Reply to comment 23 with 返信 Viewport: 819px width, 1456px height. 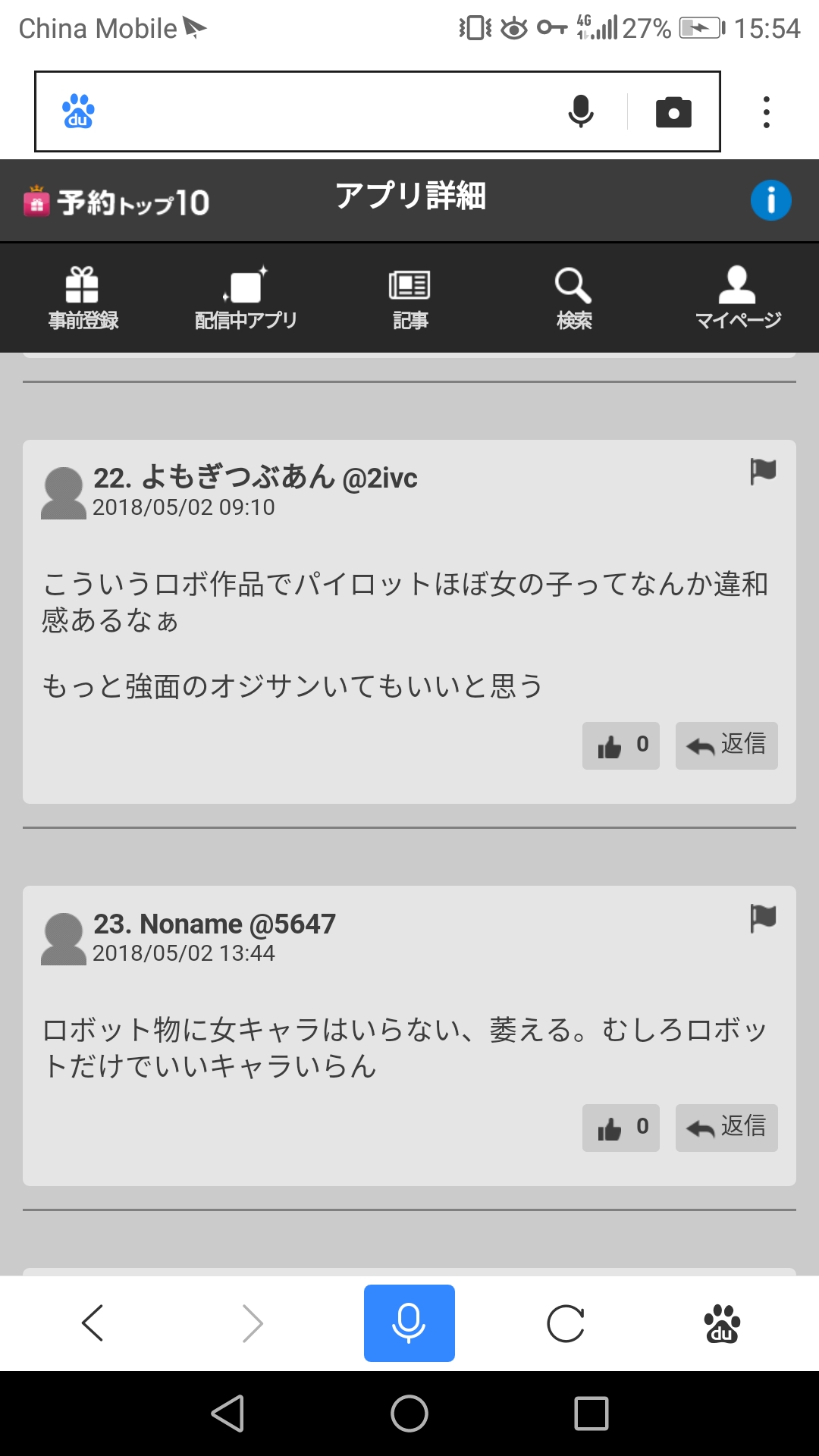[726, 1128]
